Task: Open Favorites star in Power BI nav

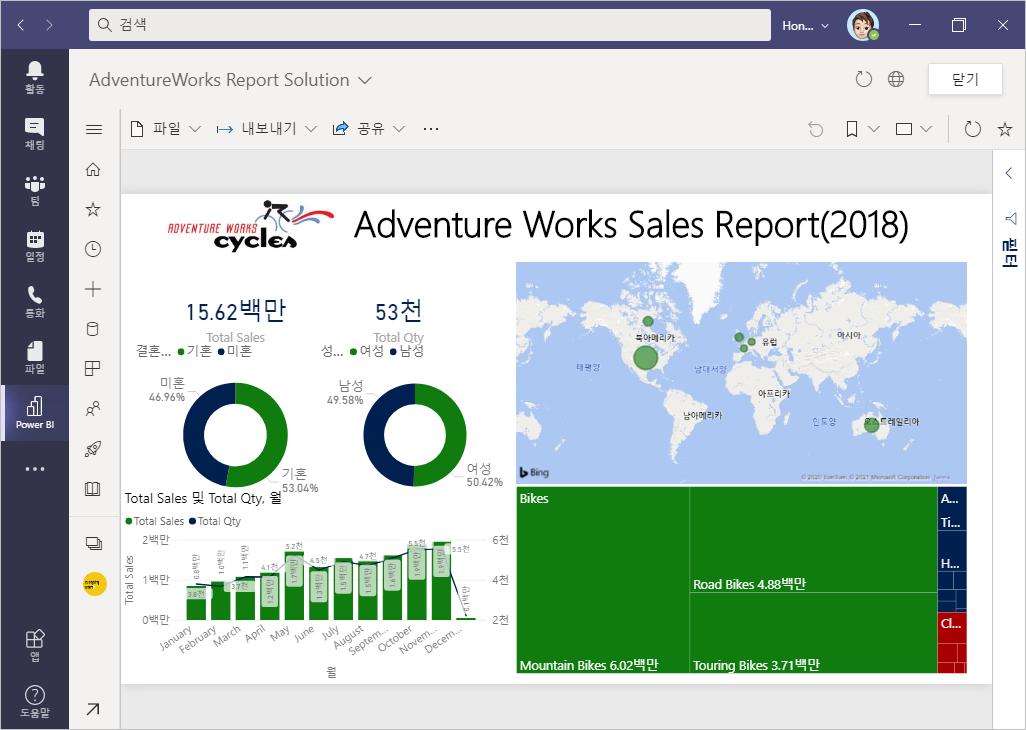Action: (x=93, y=209)
